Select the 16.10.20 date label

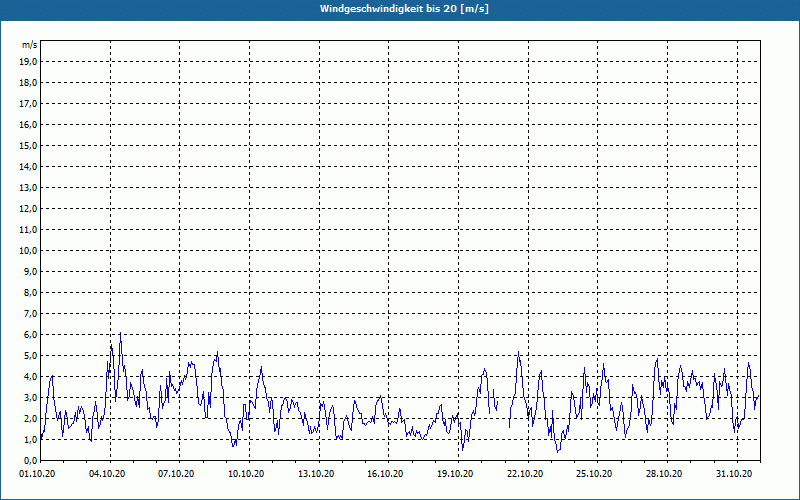point(386,474)
